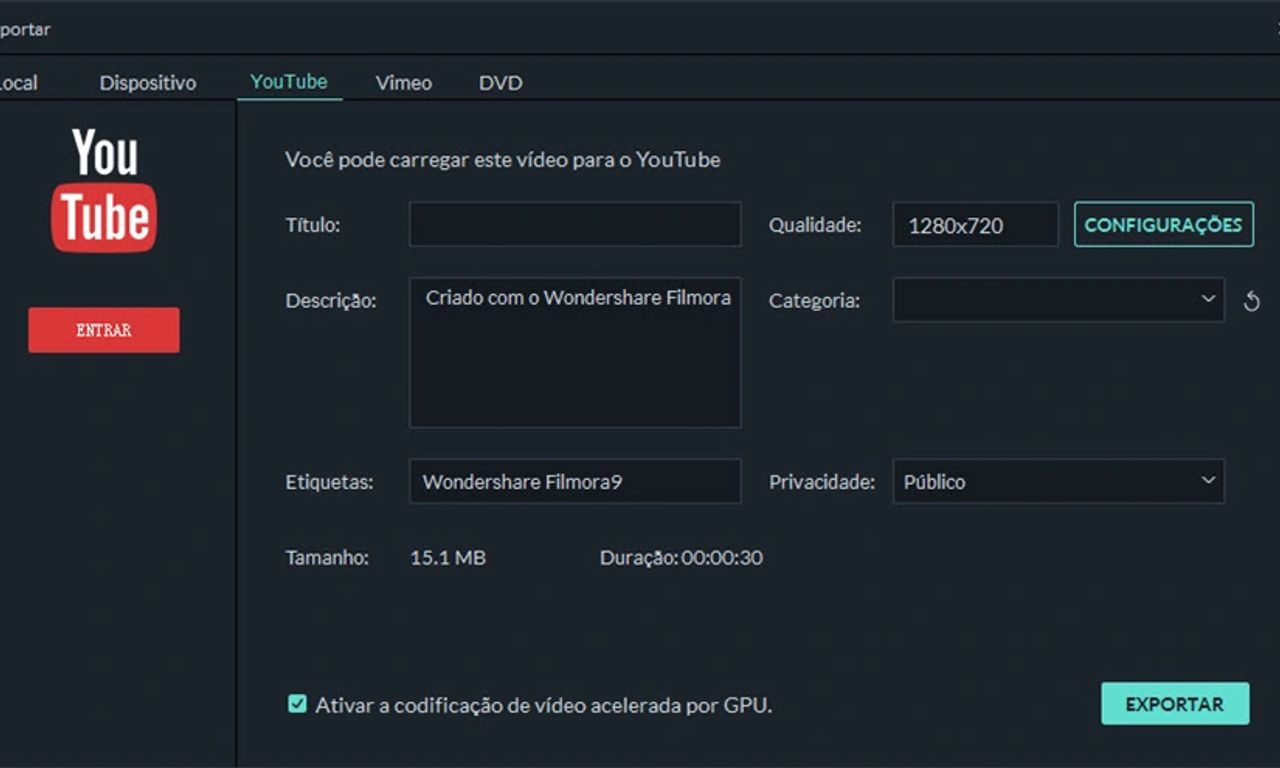Expand the Categoria dropdown

click(1058, 300)
